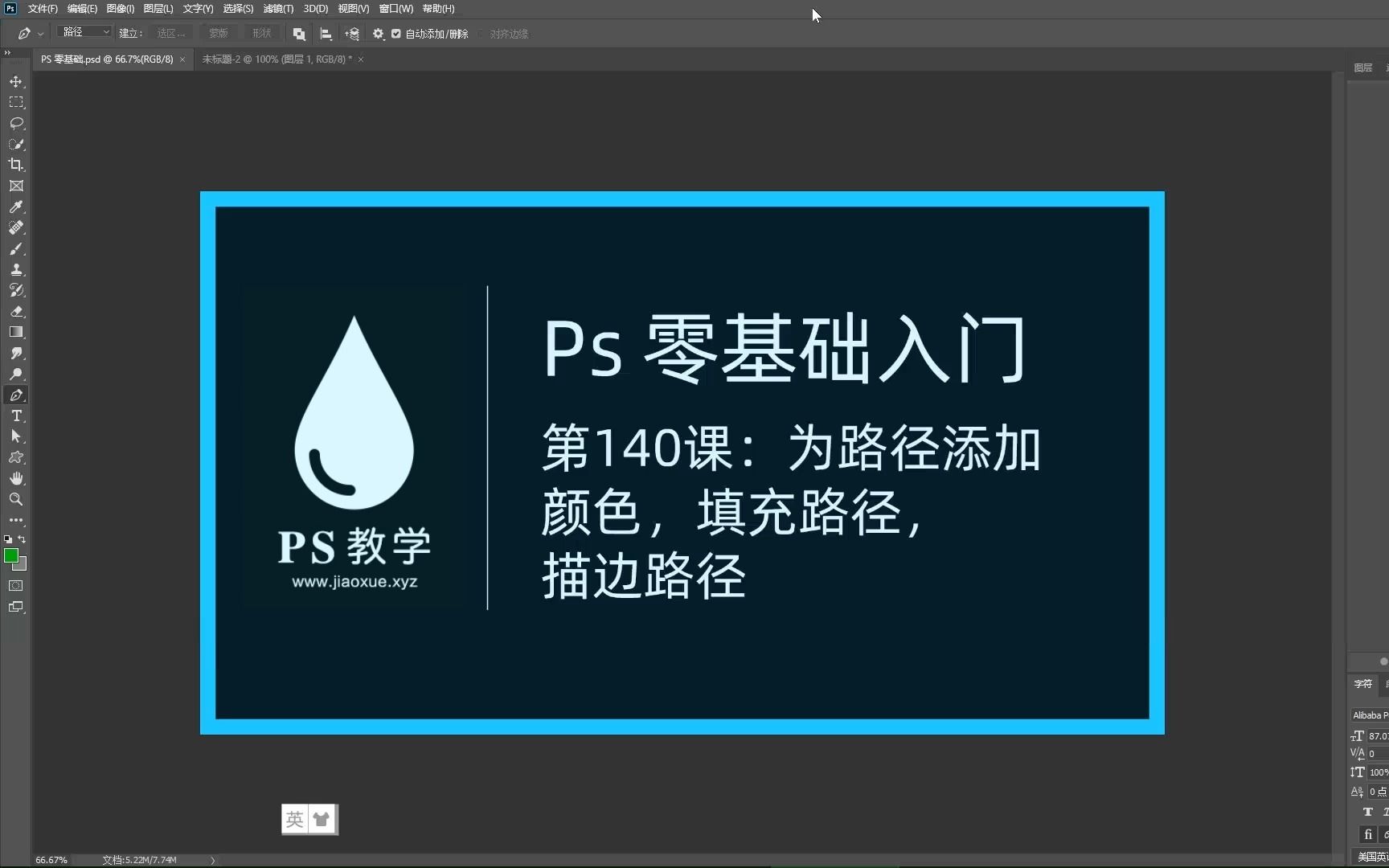Enable the 对齐边缘 checkbox
Viewport: 1389px width, 868px height.
(481, 34)
